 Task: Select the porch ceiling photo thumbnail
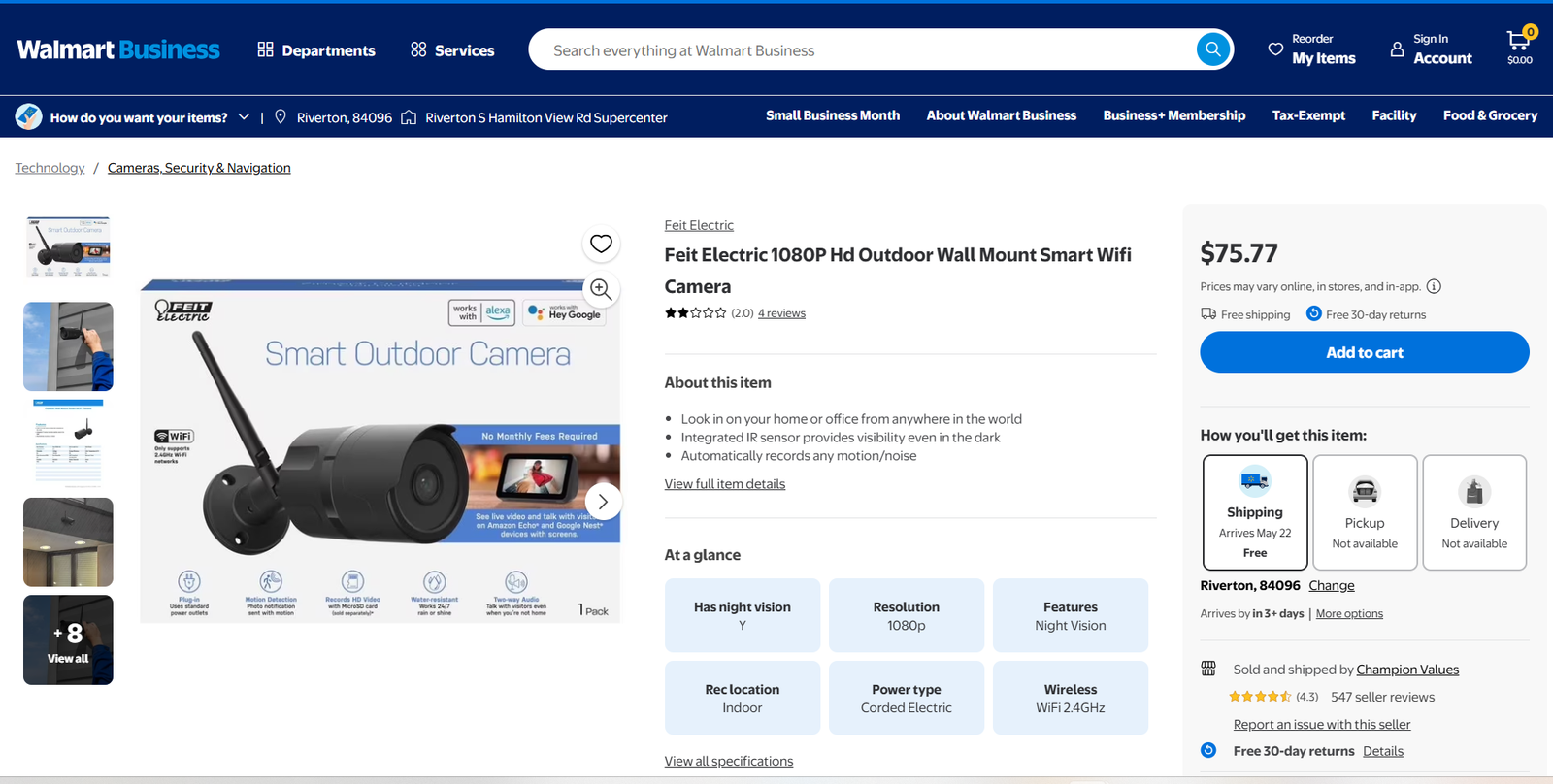(x=68, y=542)
